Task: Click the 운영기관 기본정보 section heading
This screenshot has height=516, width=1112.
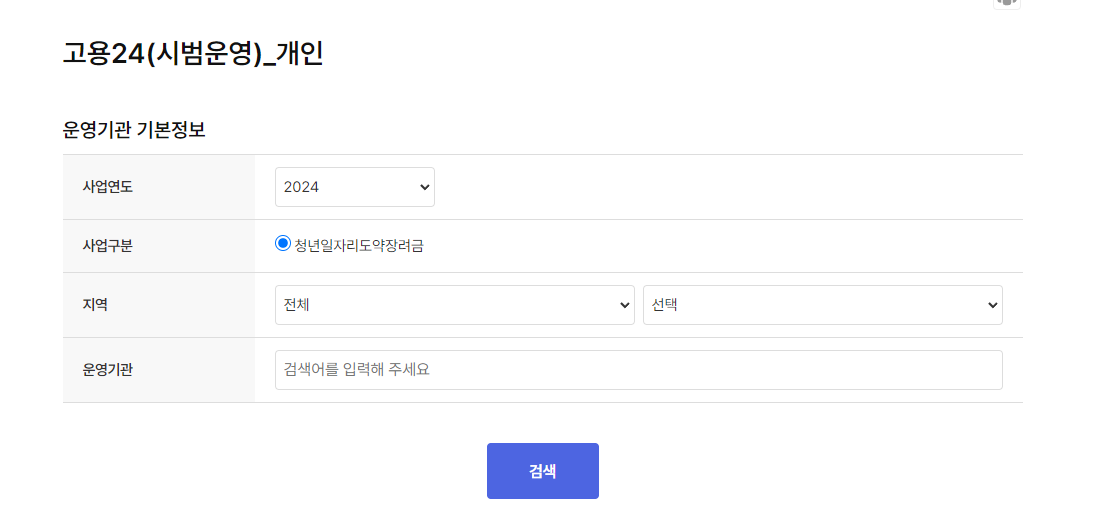Action: point(134,130)
